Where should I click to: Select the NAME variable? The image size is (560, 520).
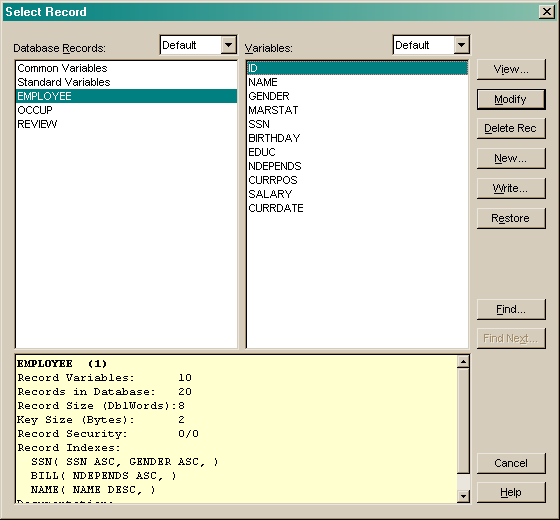[357, 82]
